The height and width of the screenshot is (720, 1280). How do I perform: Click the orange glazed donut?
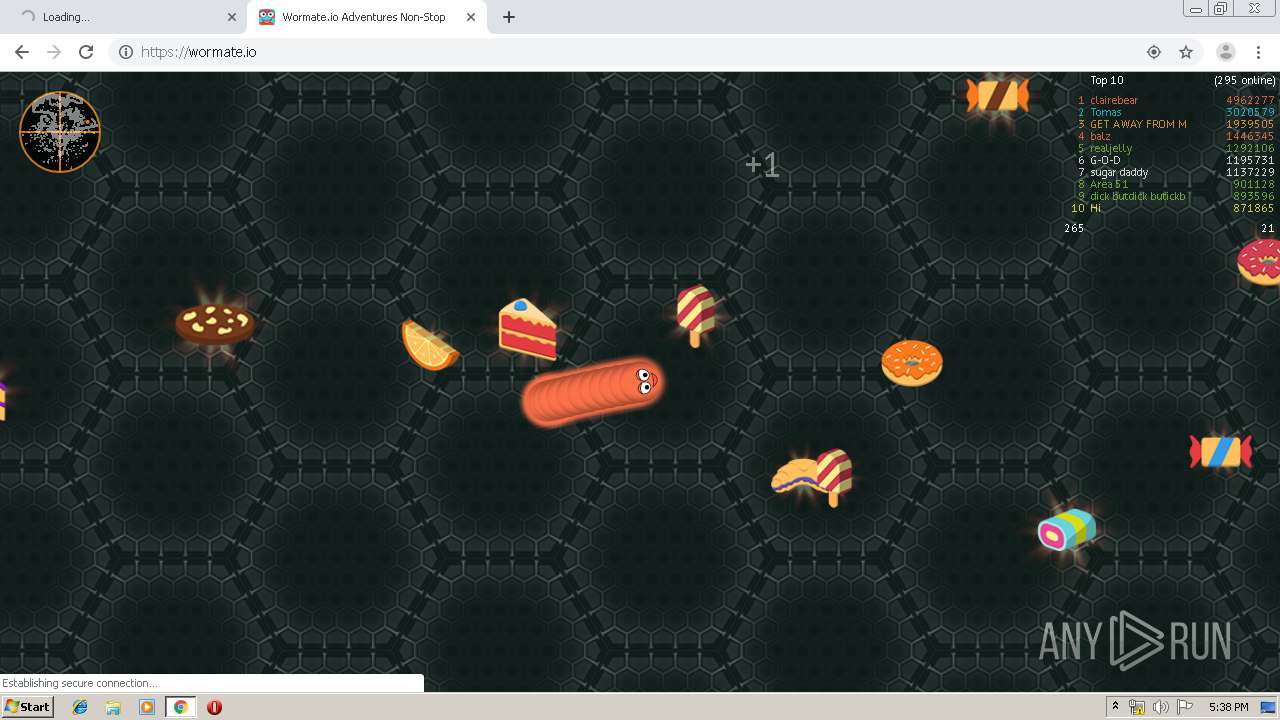tap(912, 363)
